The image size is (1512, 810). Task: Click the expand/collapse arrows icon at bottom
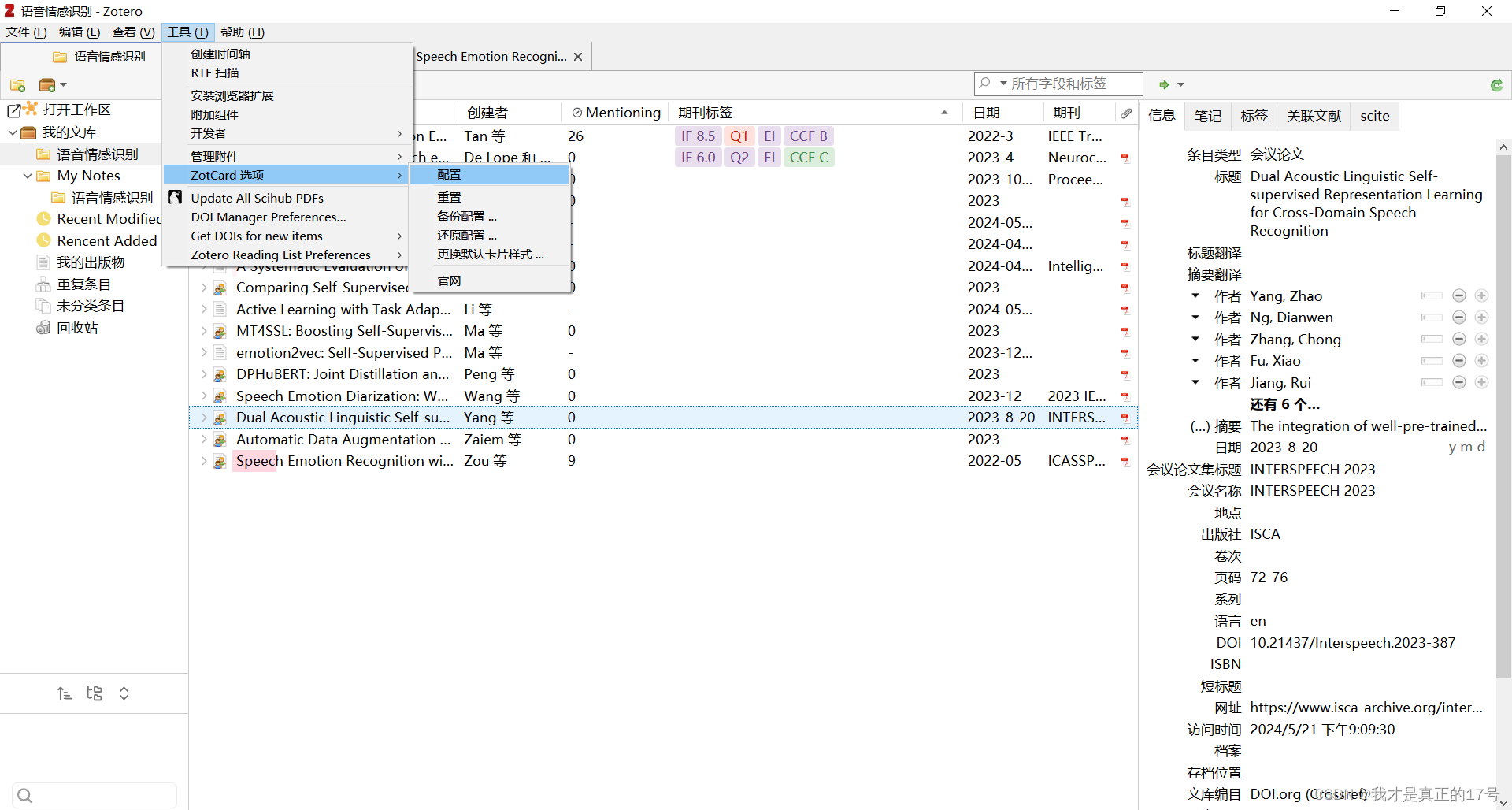[124, 693]
